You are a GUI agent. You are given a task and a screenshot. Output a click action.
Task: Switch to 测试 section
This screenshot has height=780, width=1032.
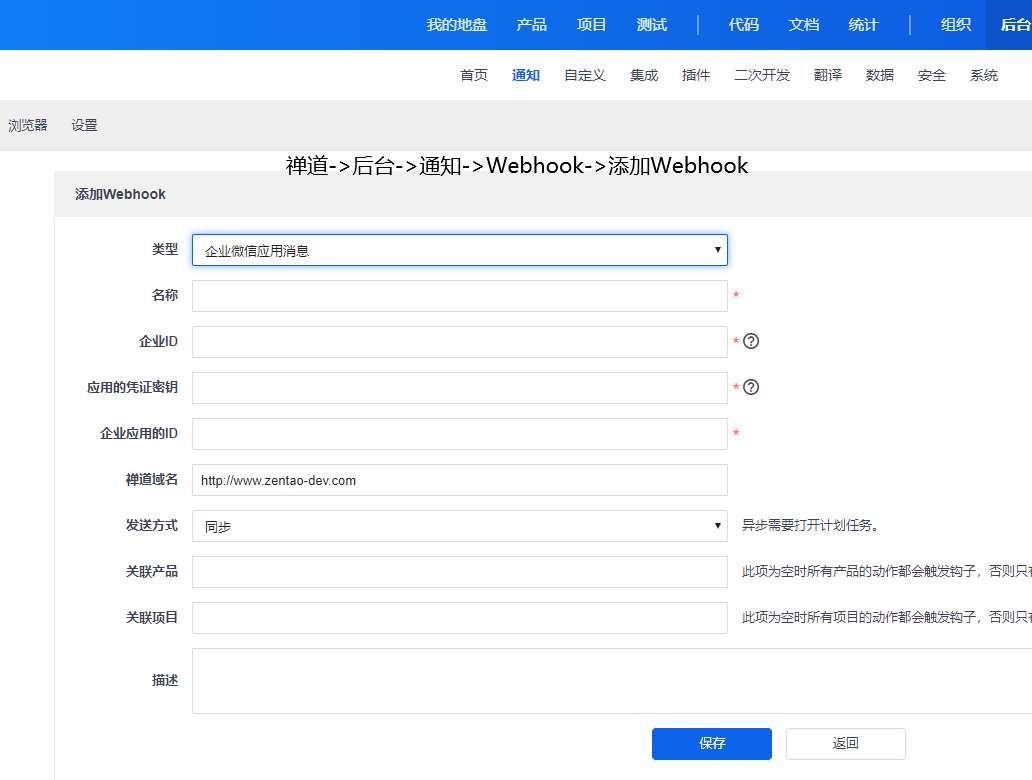tap(651, 25)
